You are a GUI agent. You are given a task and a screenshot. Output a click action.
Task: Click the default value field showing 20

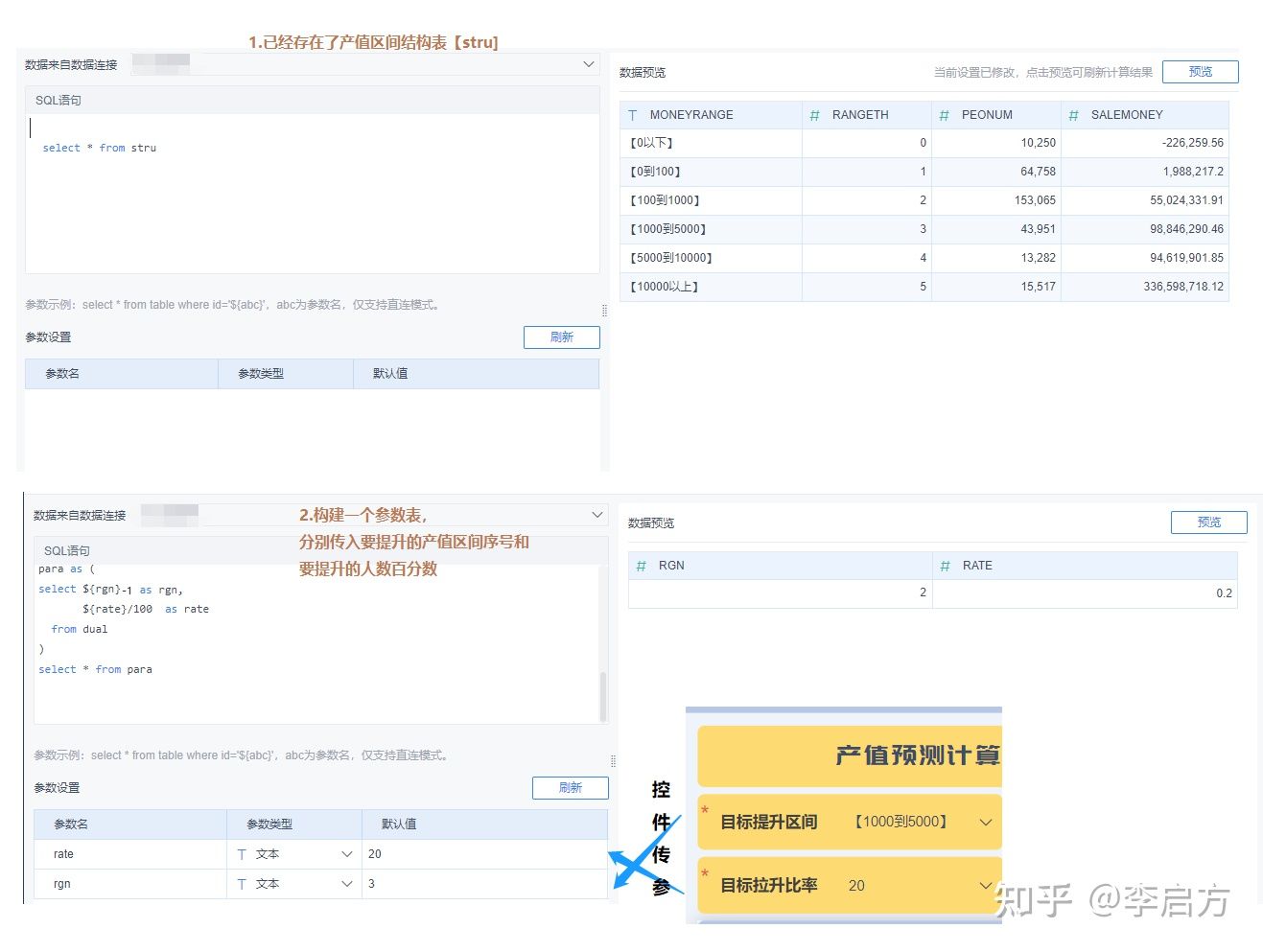pos(484,854)
